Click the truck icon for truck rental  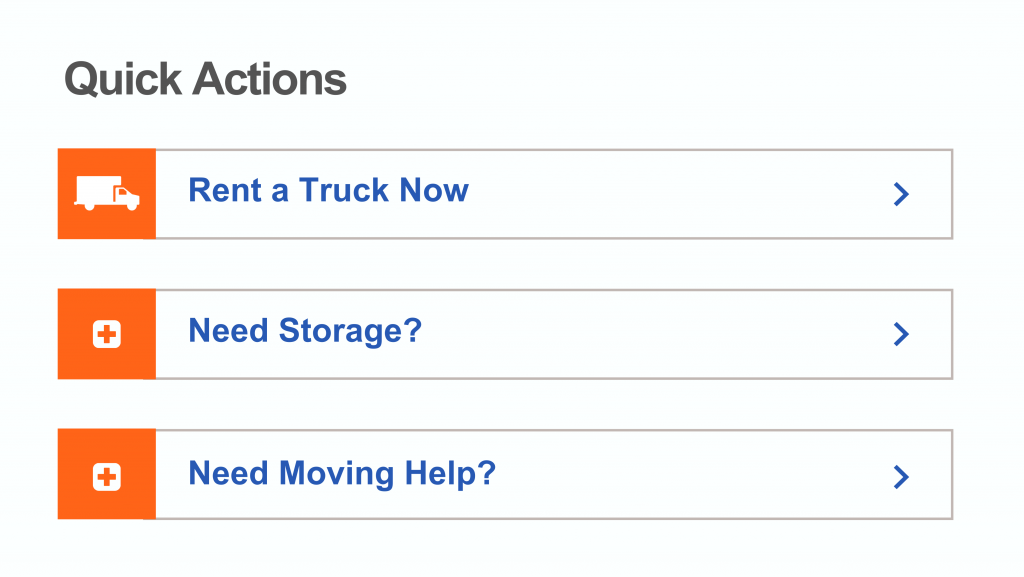tap(106, 193)
